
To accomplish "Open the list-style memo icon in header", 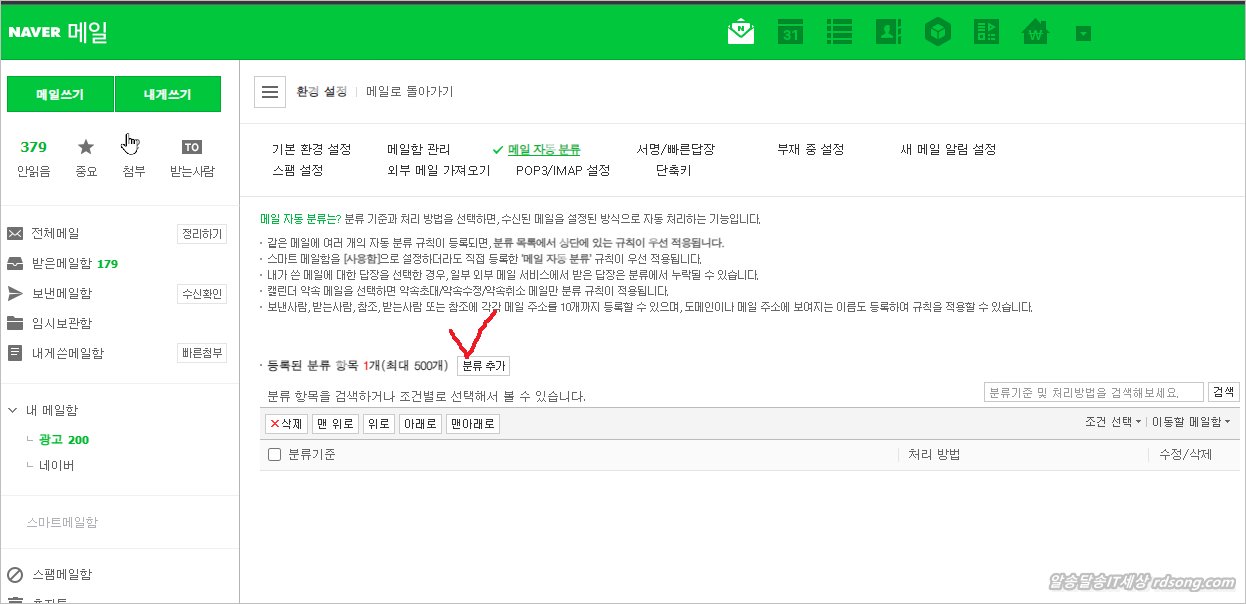I will pyautogui.click(x=839, y=32).
